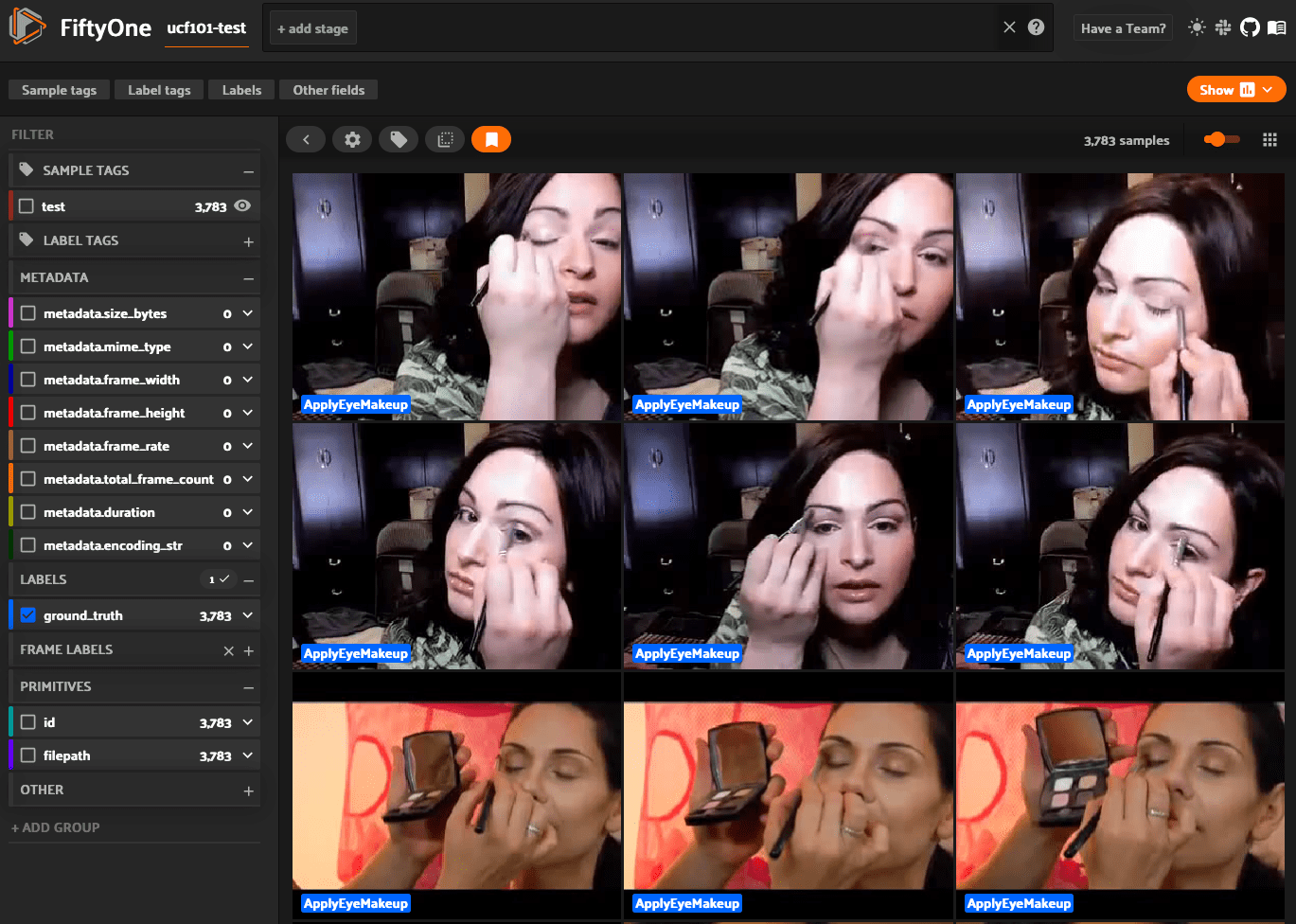
Task: Open the grid layout icon
Action: (x=1270, y=140)
